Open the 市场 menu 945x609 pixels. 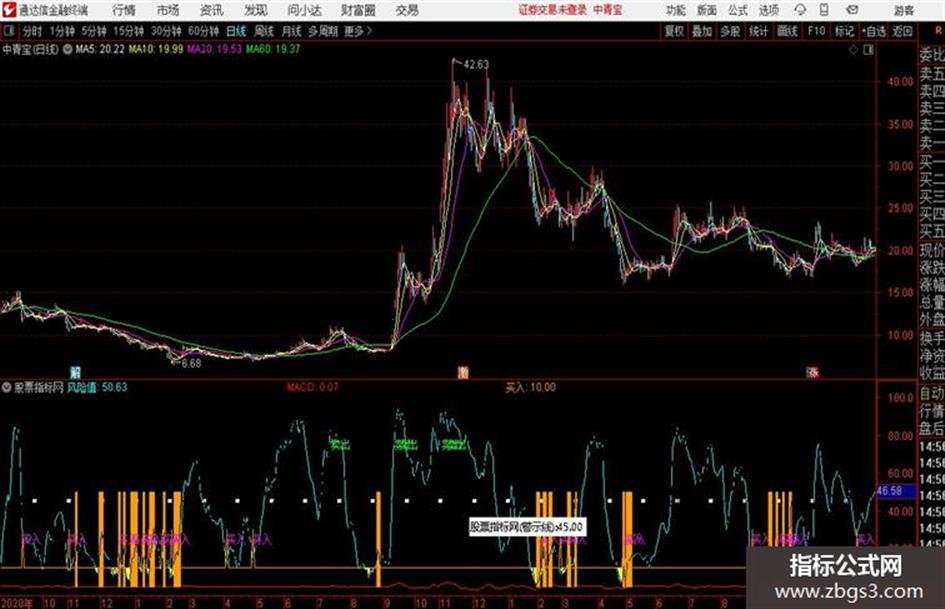pos(168,10)
